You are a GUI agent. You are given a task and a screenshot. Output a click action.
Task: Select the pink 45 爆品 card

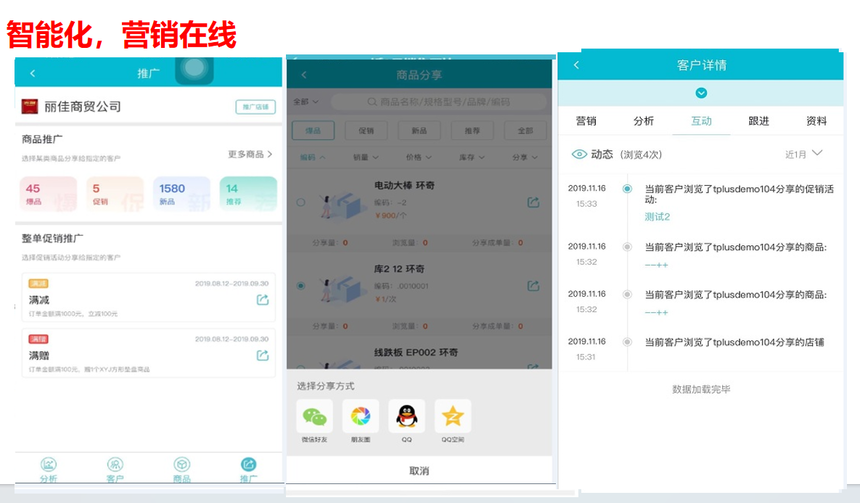[x=48, y=194]
